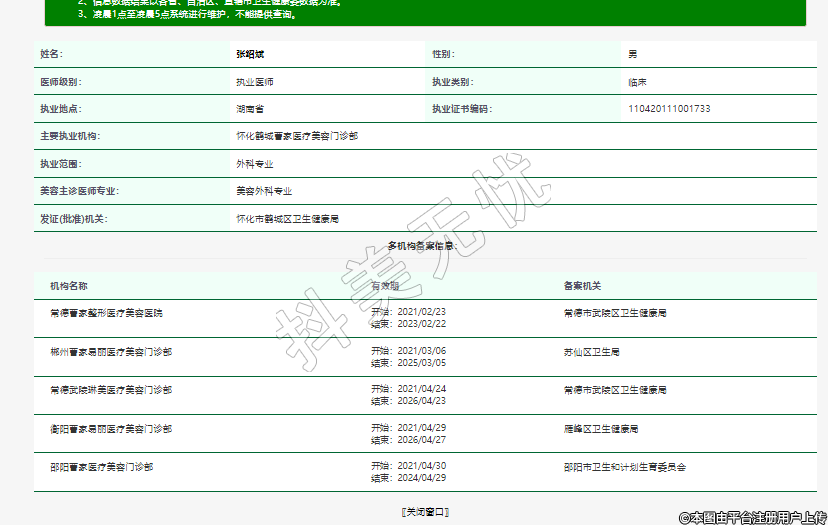Select 怀化市鹤城区卫生健康局 issuing authority
This screenshot has height=525, width=828.
pyautogui.click(x=287, y=218)
